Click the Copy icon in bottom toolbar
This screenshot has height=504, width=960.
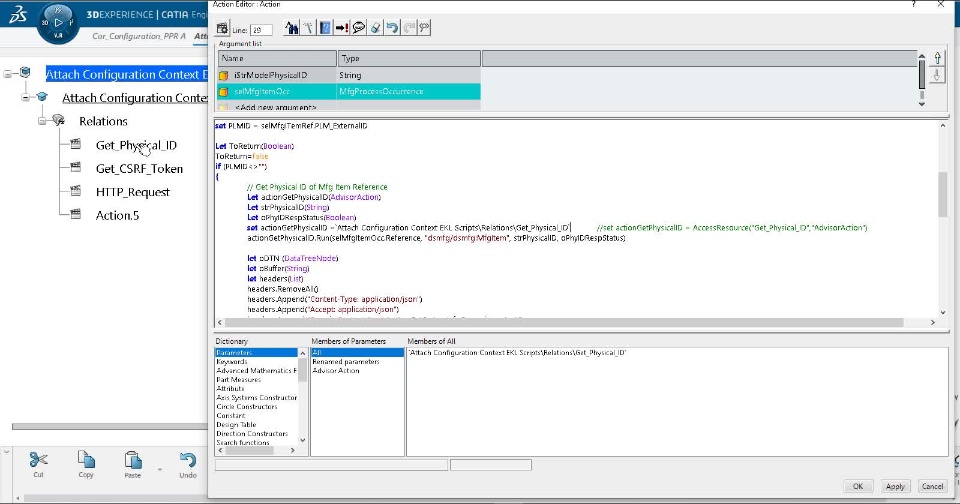[86, 460]
